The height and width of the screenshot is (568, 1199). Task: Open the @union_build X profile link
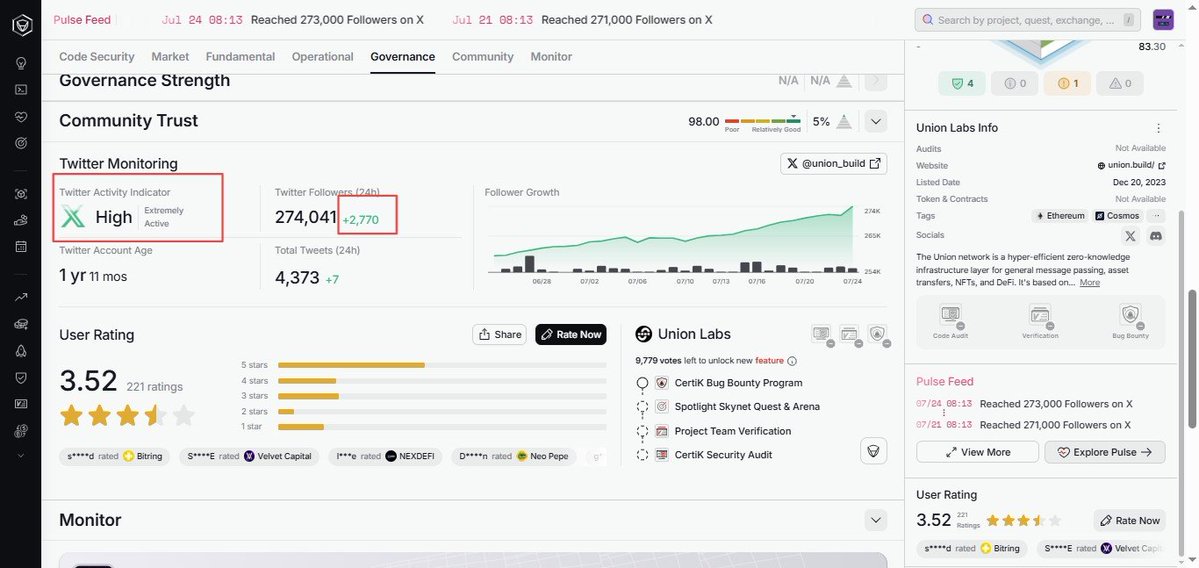pyautogui.click(x=833, y=163)
